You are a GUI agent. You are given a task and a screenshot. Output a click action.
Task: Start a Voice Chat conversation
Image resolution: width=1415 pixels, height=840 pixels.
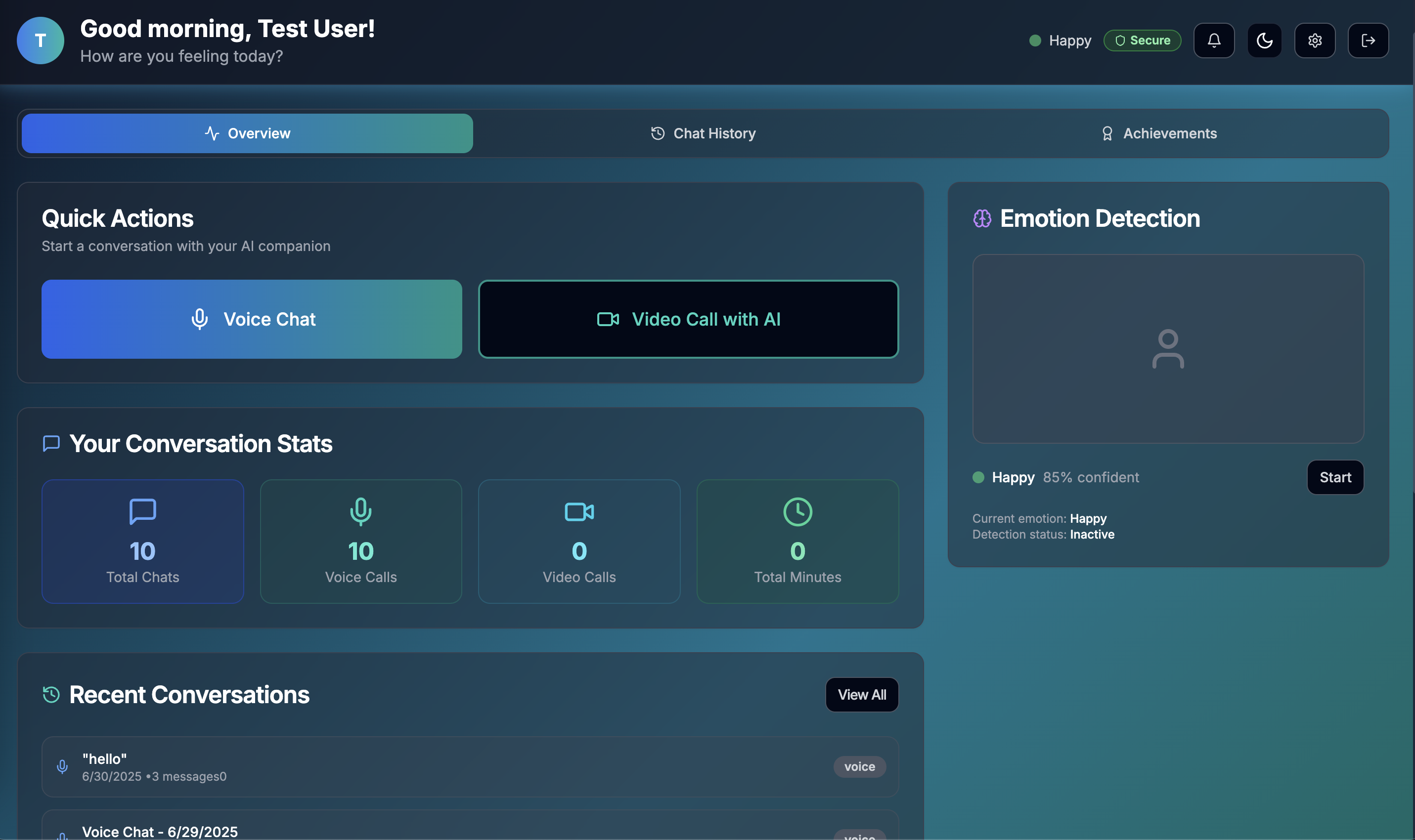[x=251, y=319]
